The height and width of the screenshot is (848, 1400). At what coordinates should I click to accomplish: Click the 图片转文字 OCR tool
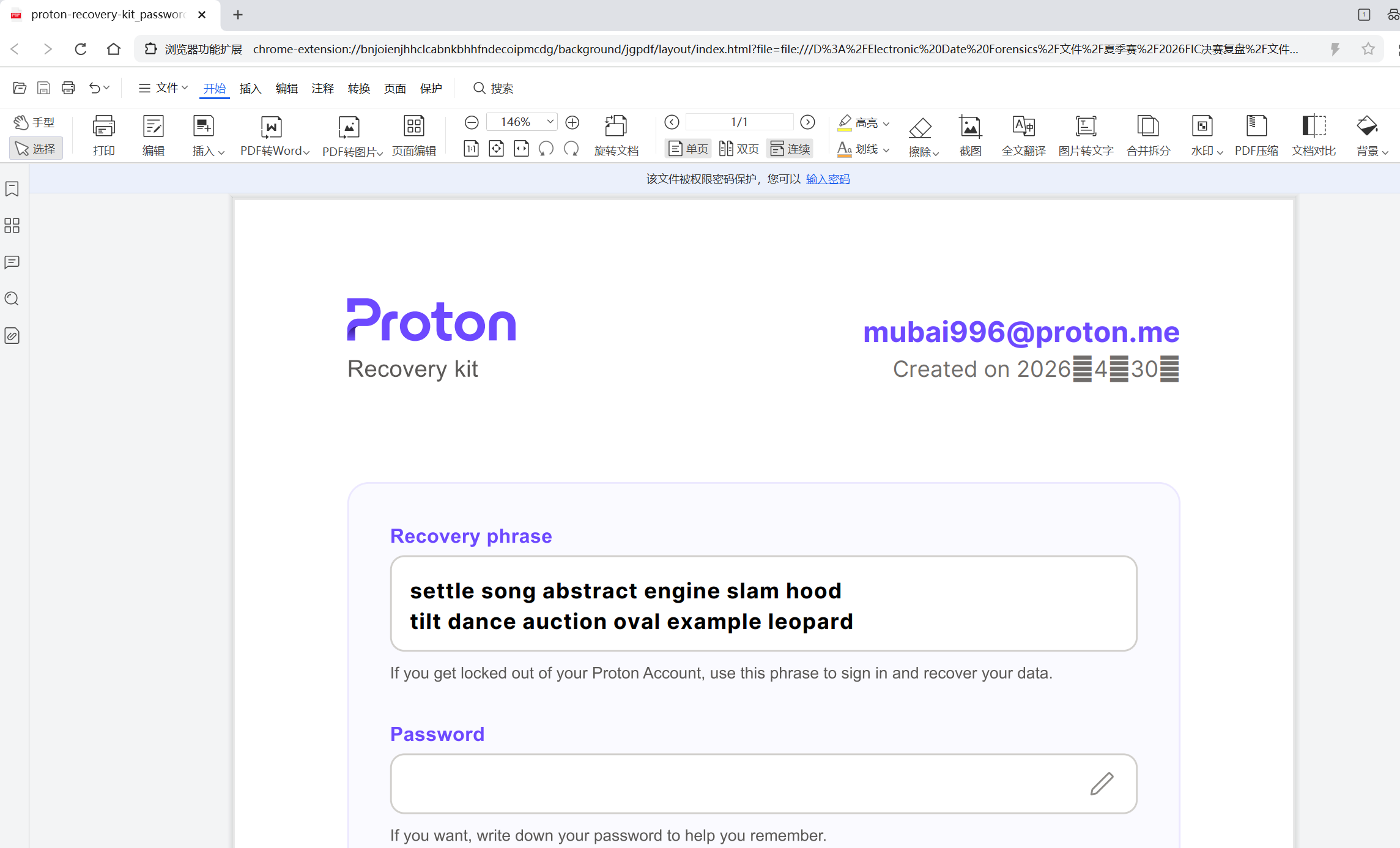pos(1086,136)
